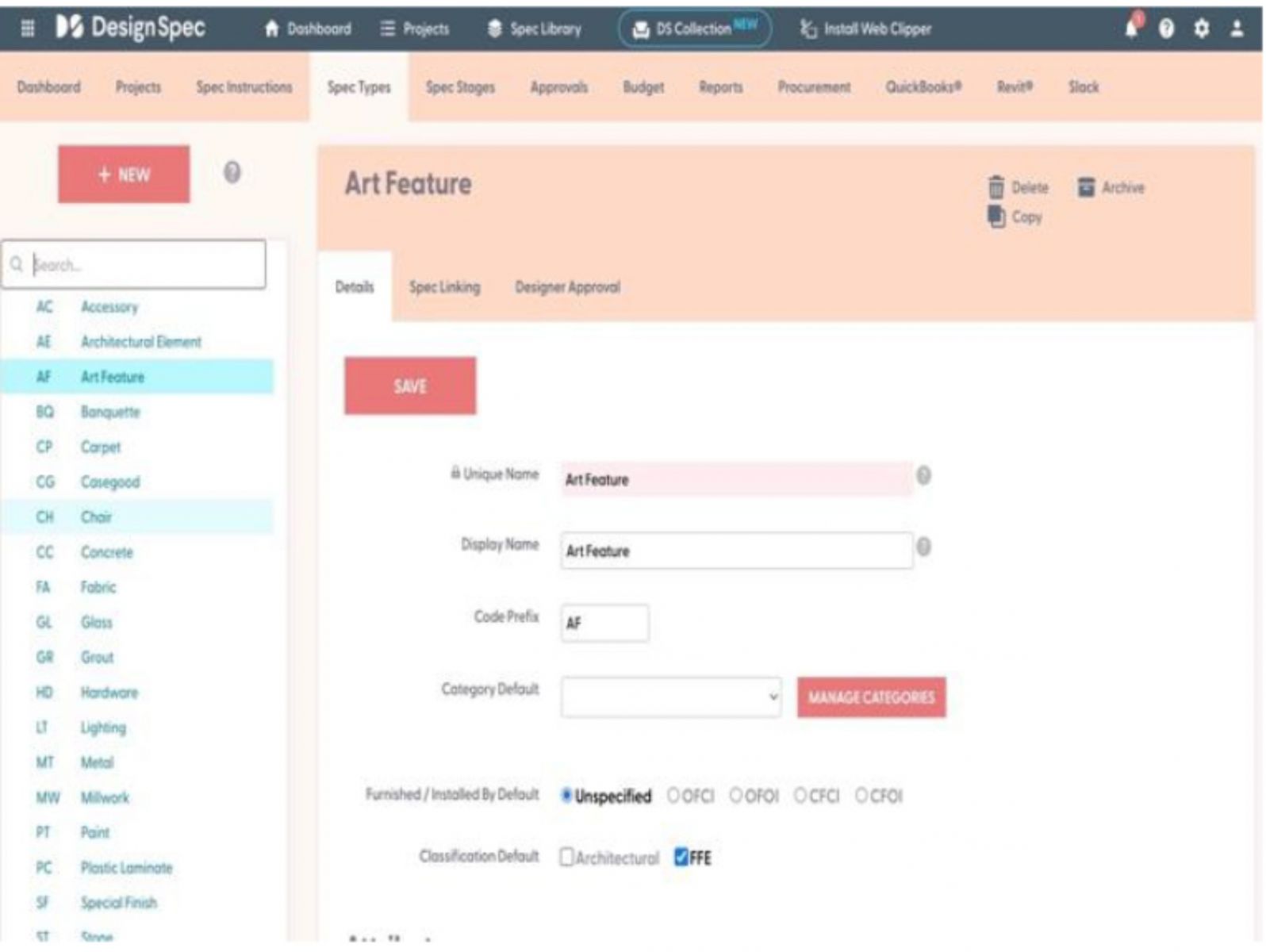Click the MANAGE CATEGORIES button
Image resolution: width=1266 pixels, height=952 pixels.
tap(871, 697)
